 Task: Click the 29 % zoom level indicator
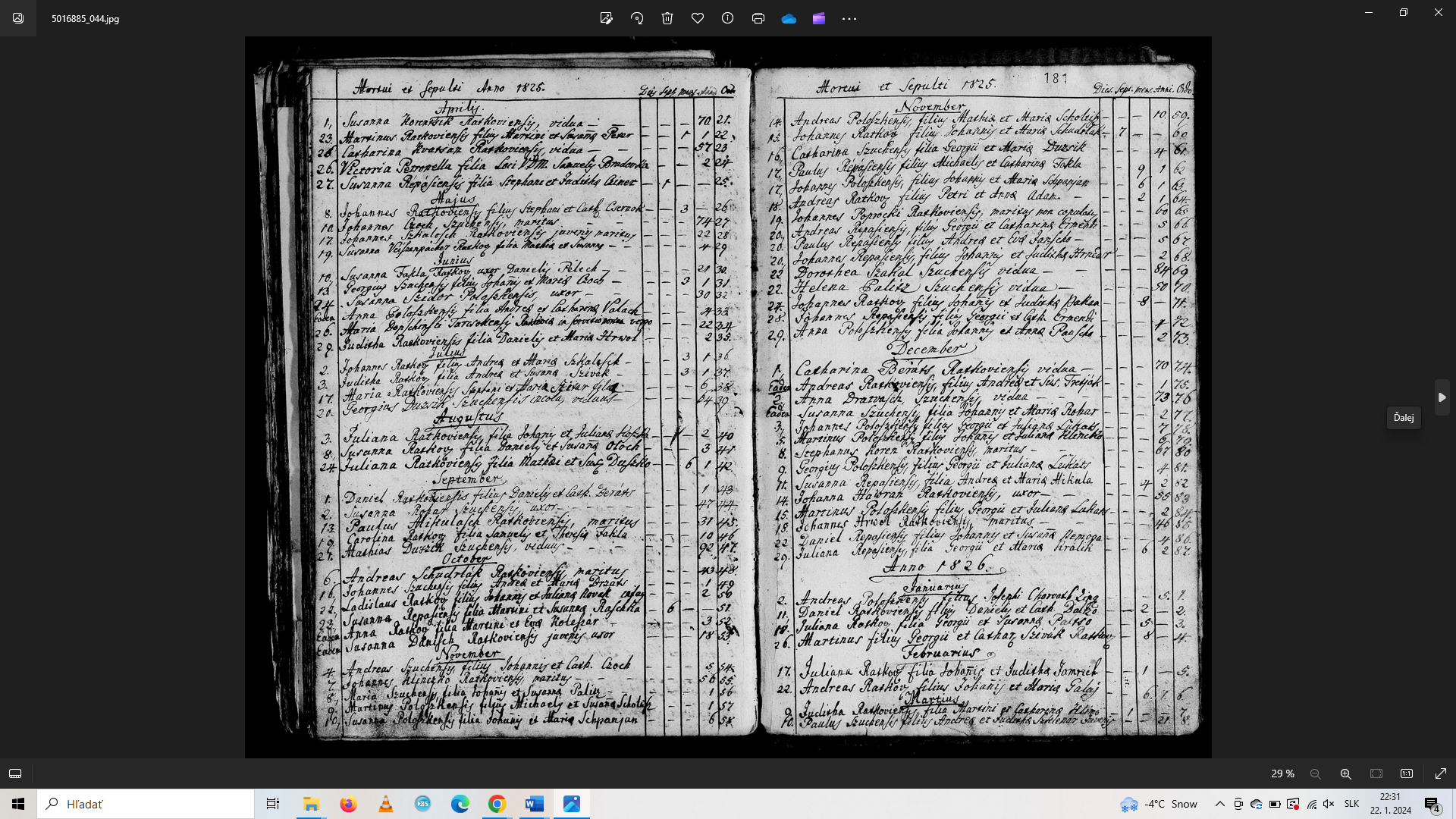[1282, 773]
